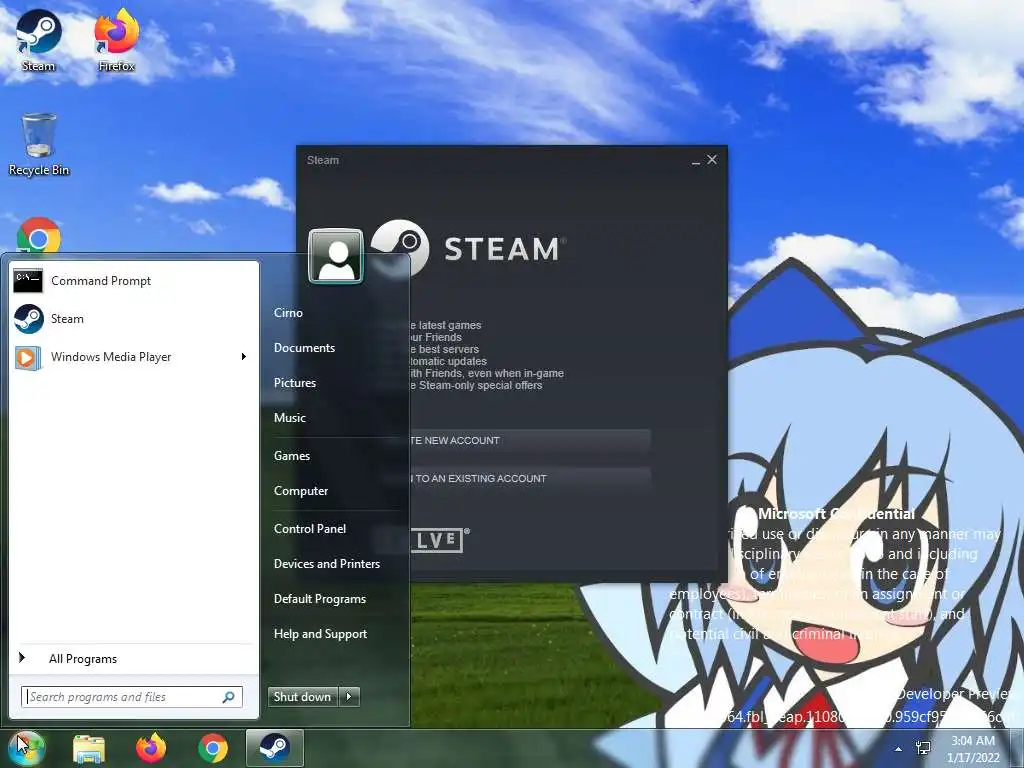Open the Recycle Bin desktop icon
This screenshot has height=768, width=1024.
(x=39, y=144)
